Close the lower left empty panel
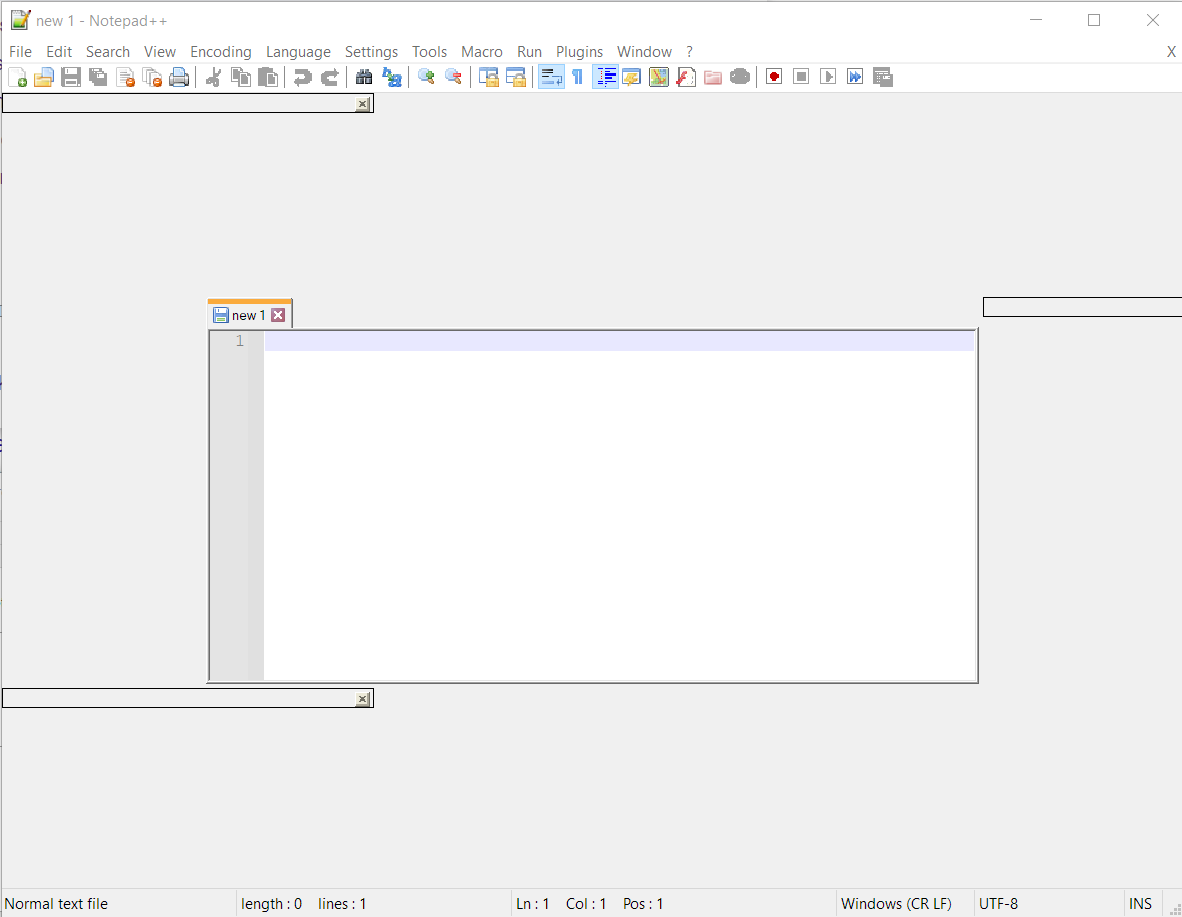The height and width of the screenshot is (917, 1182). pyautogui.click(x=363, y=699)
